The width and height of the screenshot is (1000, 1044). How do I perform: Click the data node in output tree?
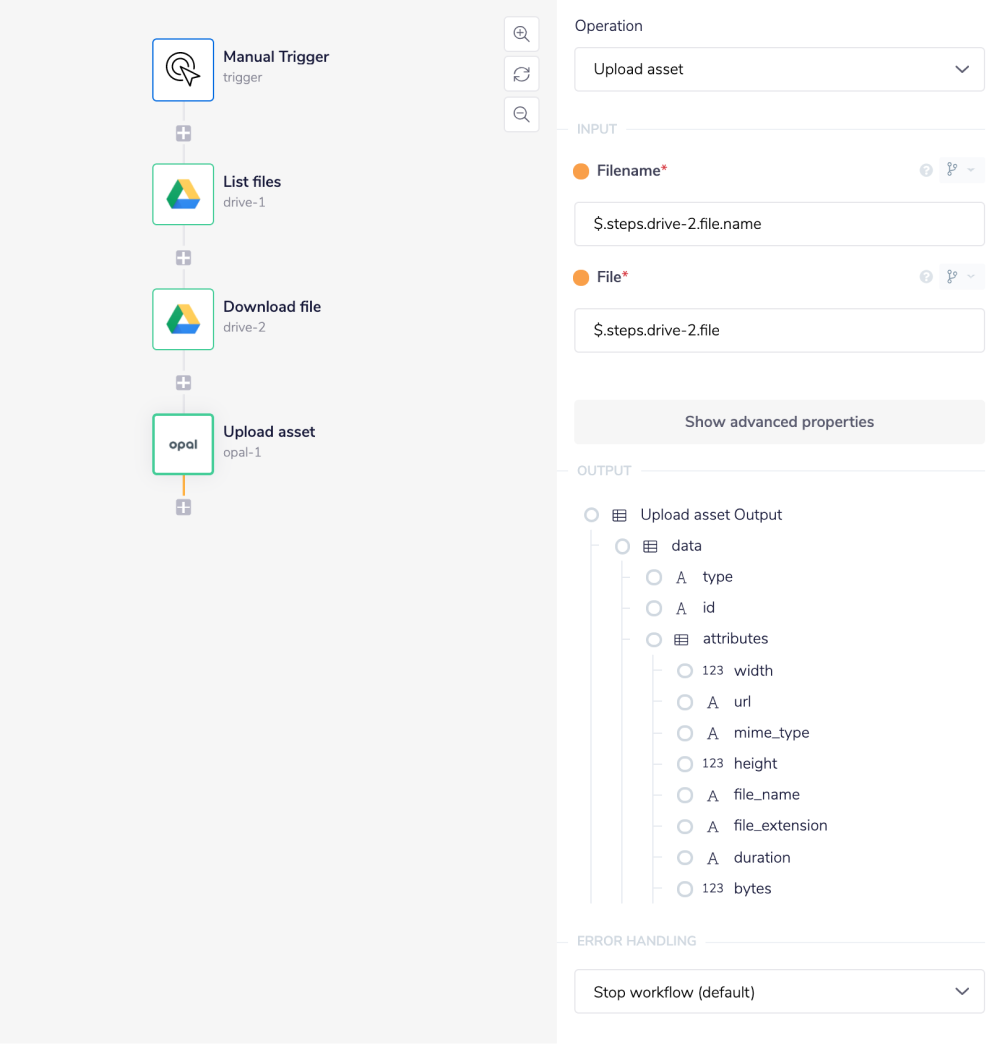[686, 546]
